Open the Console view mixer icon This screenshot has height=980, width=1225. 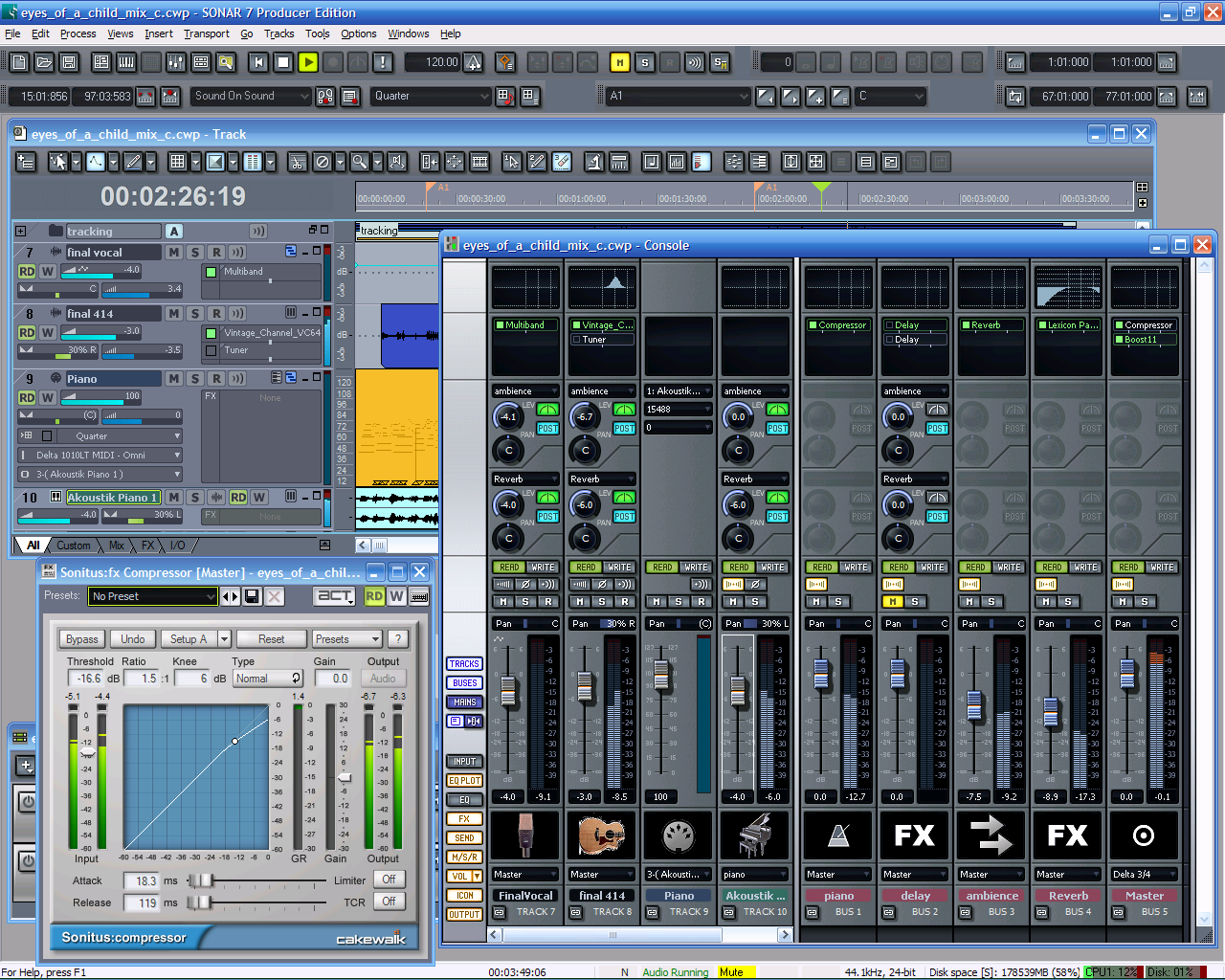[x=176, y=62]
